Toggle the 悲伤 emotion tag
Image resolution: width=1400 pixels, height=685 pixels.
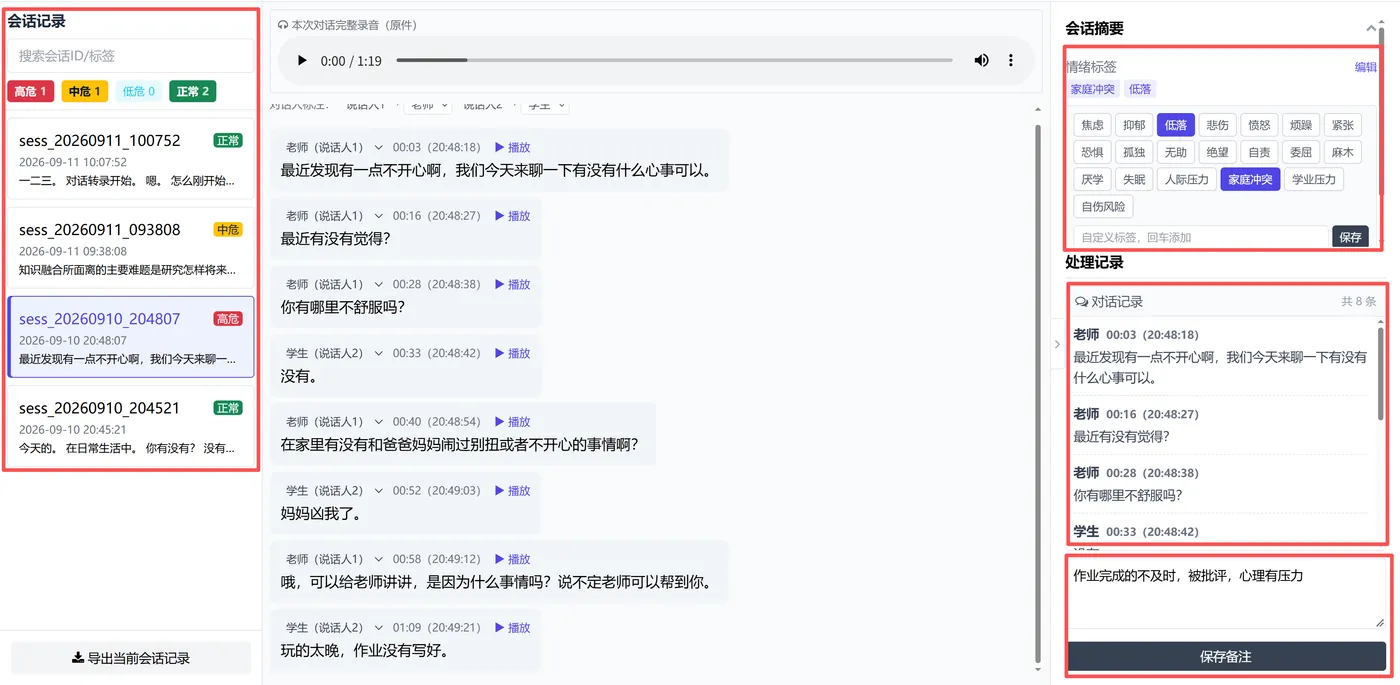tap(1217, 125)
